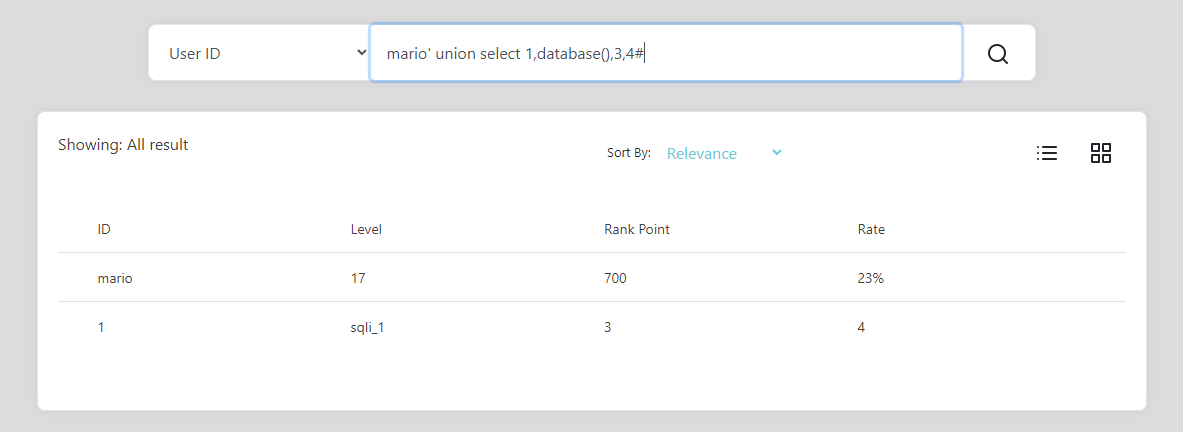The height and width of the screenshot is (432, 1183).
Task: Click the ID value 1 in second row
Action: (x=101, y=328)
